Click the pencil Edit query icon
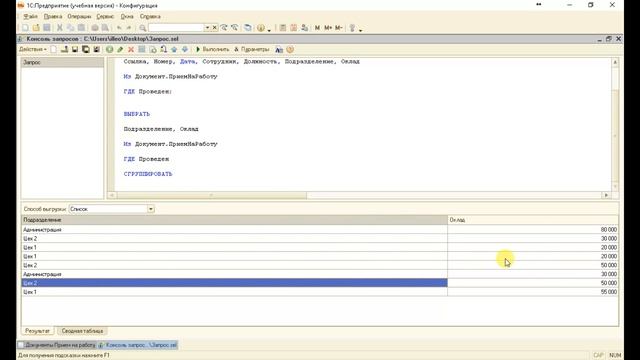The image size is (640, 360). pos(120,49)
